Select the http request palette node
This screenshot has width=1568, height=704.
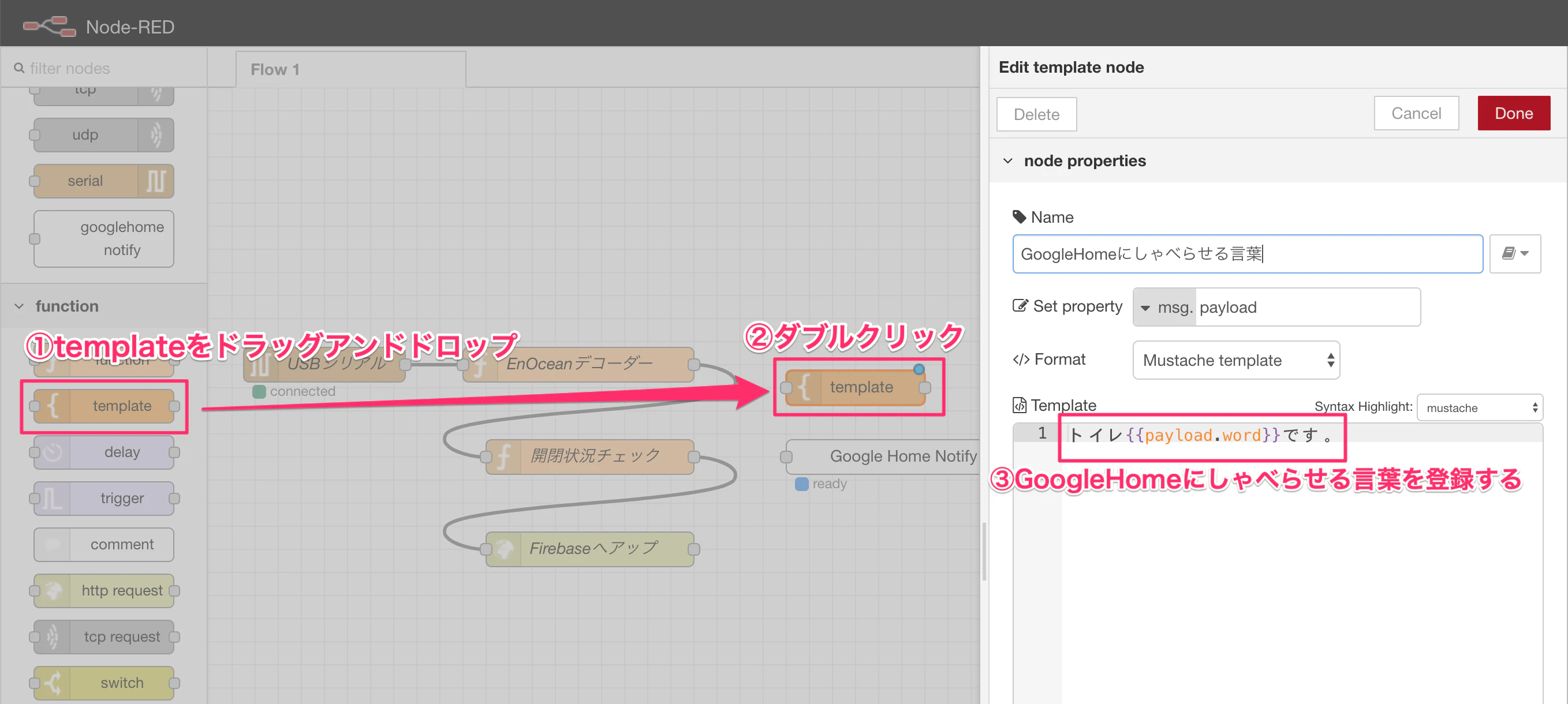(103, 591)
